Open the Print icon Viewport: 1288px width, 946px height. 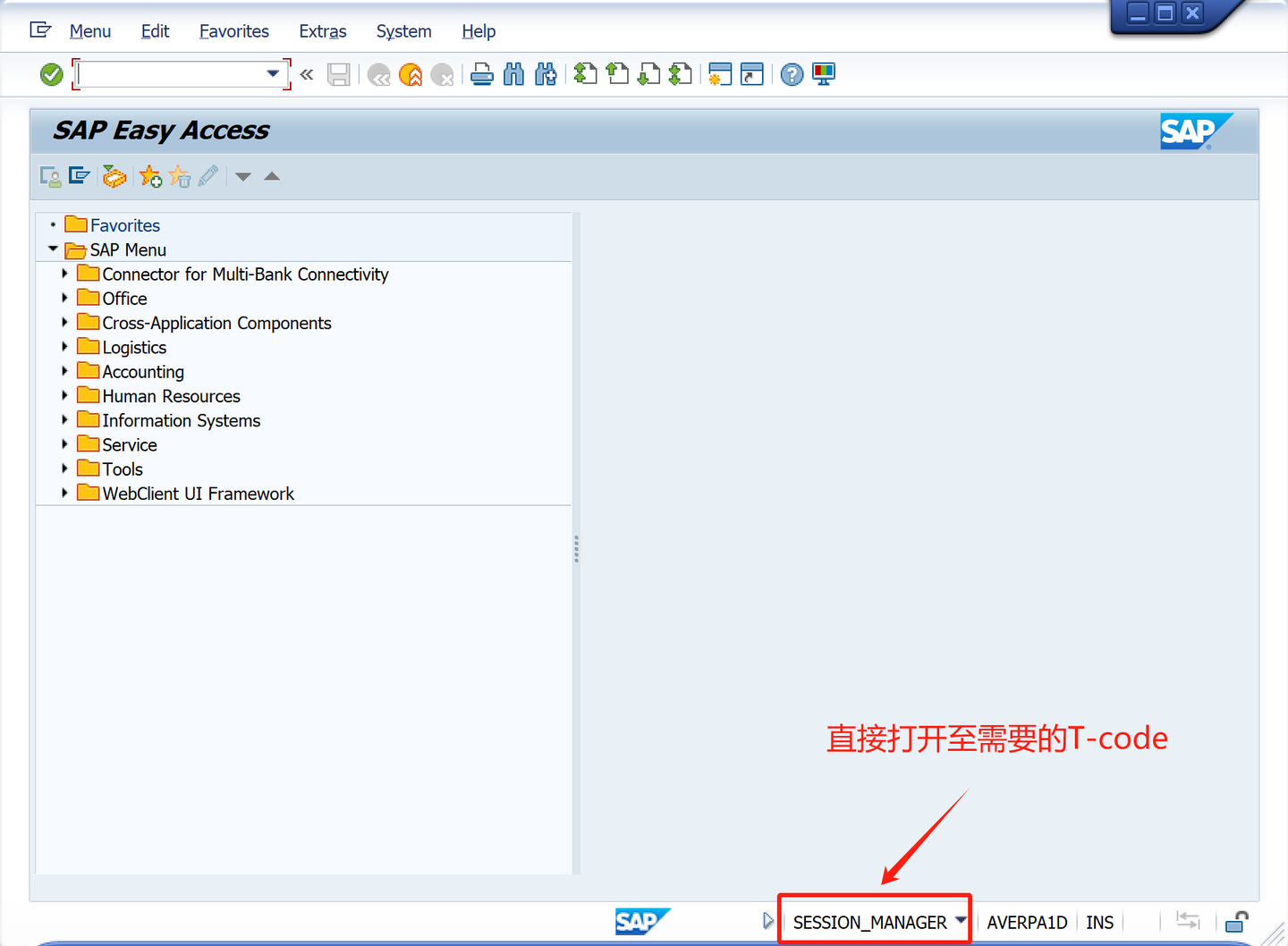point(482,74)
